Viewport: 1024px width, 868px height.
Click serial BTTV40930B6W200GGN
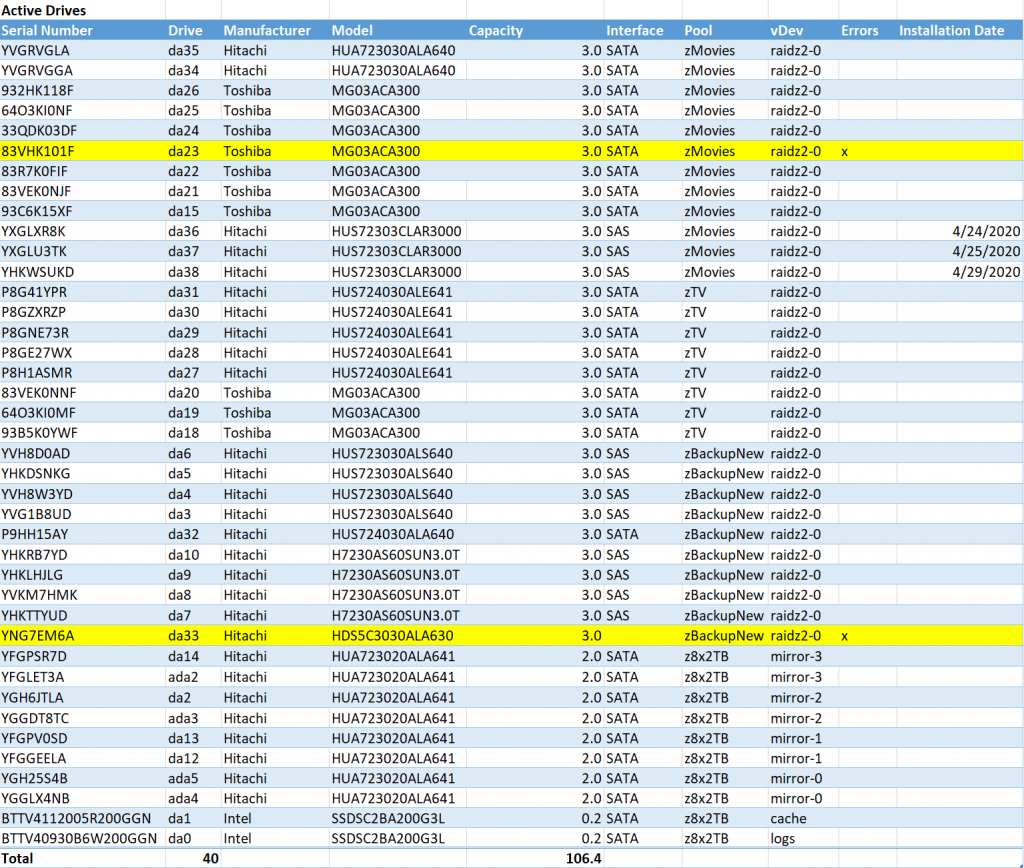[79, 839]
